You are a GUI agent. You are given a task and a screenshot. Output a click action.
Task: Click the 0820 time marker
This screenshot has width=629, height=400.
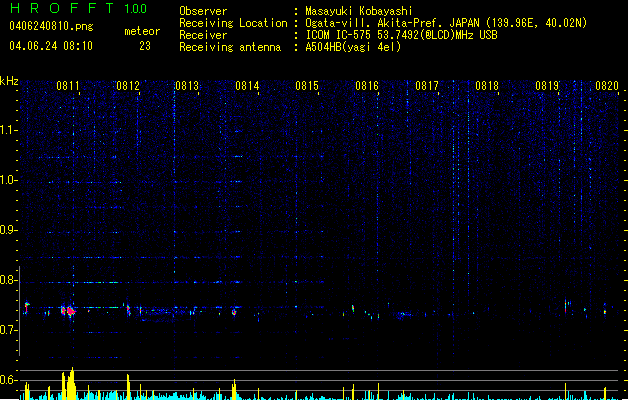point(607,86)
